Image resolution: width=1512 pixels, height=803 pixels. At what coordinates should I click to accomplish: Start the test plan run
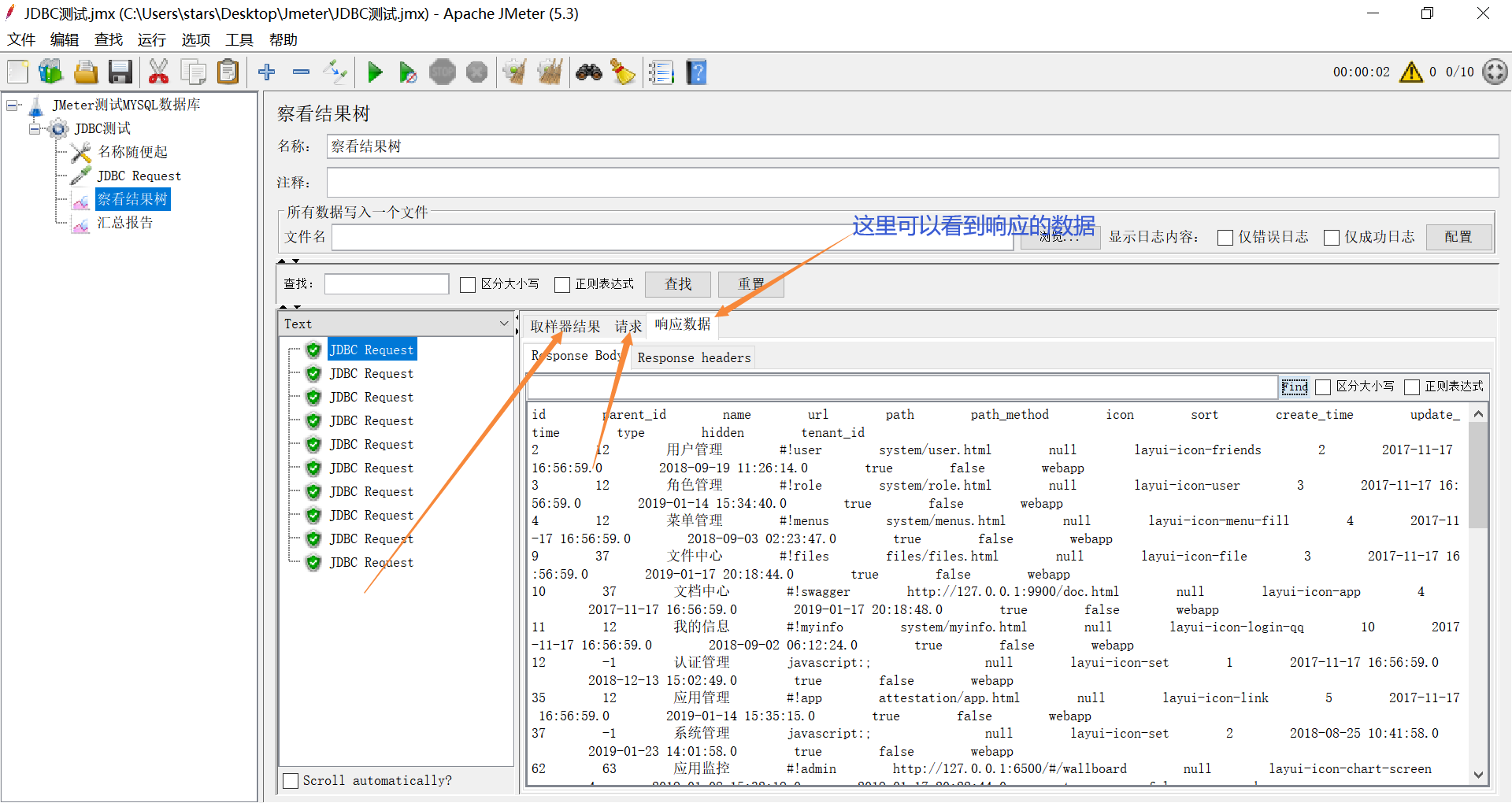[375, 72]
